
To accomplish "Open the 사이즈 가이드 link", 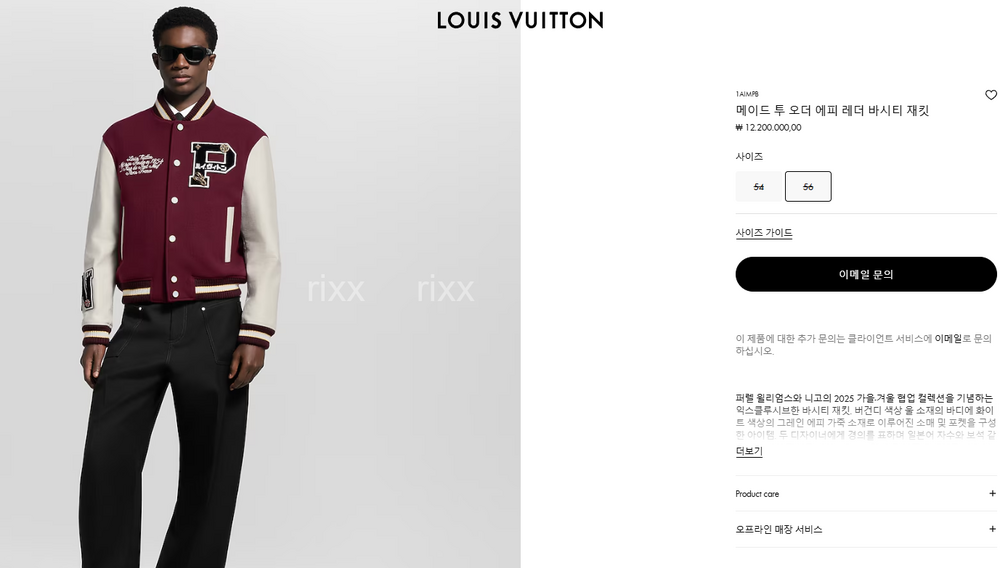I will tap(763, 233).
